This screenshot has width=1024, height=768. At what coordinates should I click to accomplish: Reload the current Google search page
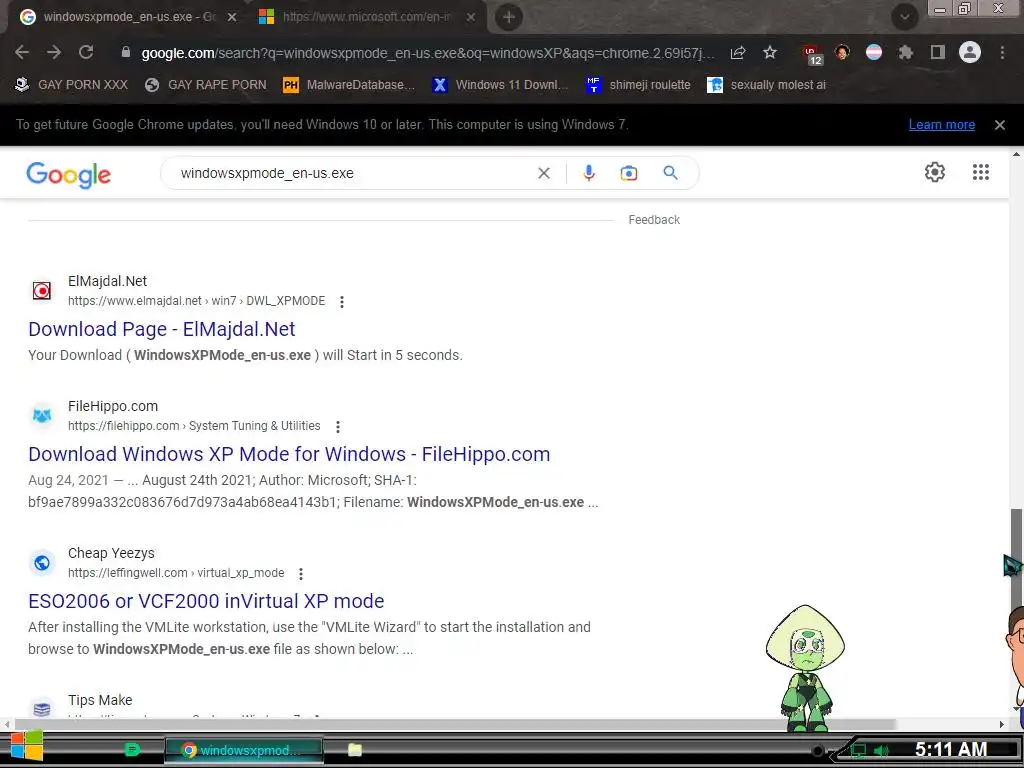point(86,53)
